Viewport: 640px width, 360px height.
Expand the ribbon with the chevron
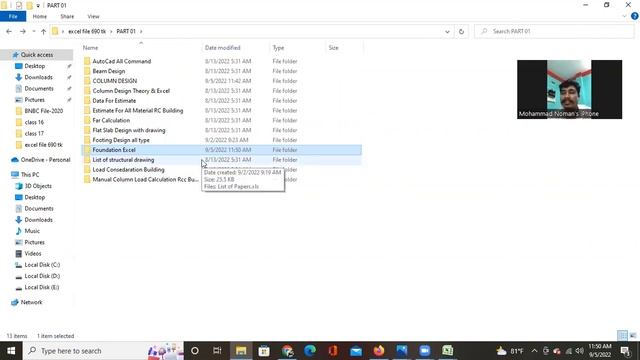click(x=624, y=16)
